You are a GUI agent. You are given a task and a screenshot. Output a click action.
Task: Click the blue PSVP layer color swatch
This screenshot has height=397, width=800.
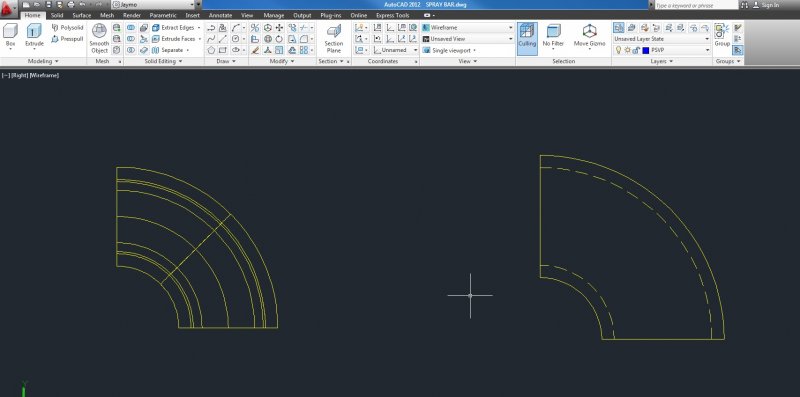[646, 50]
